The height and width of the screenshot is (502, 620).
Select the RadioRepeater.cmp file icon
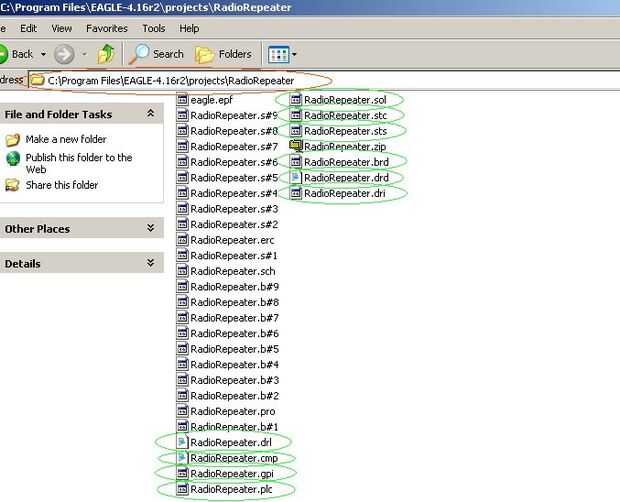coord(182,458)
